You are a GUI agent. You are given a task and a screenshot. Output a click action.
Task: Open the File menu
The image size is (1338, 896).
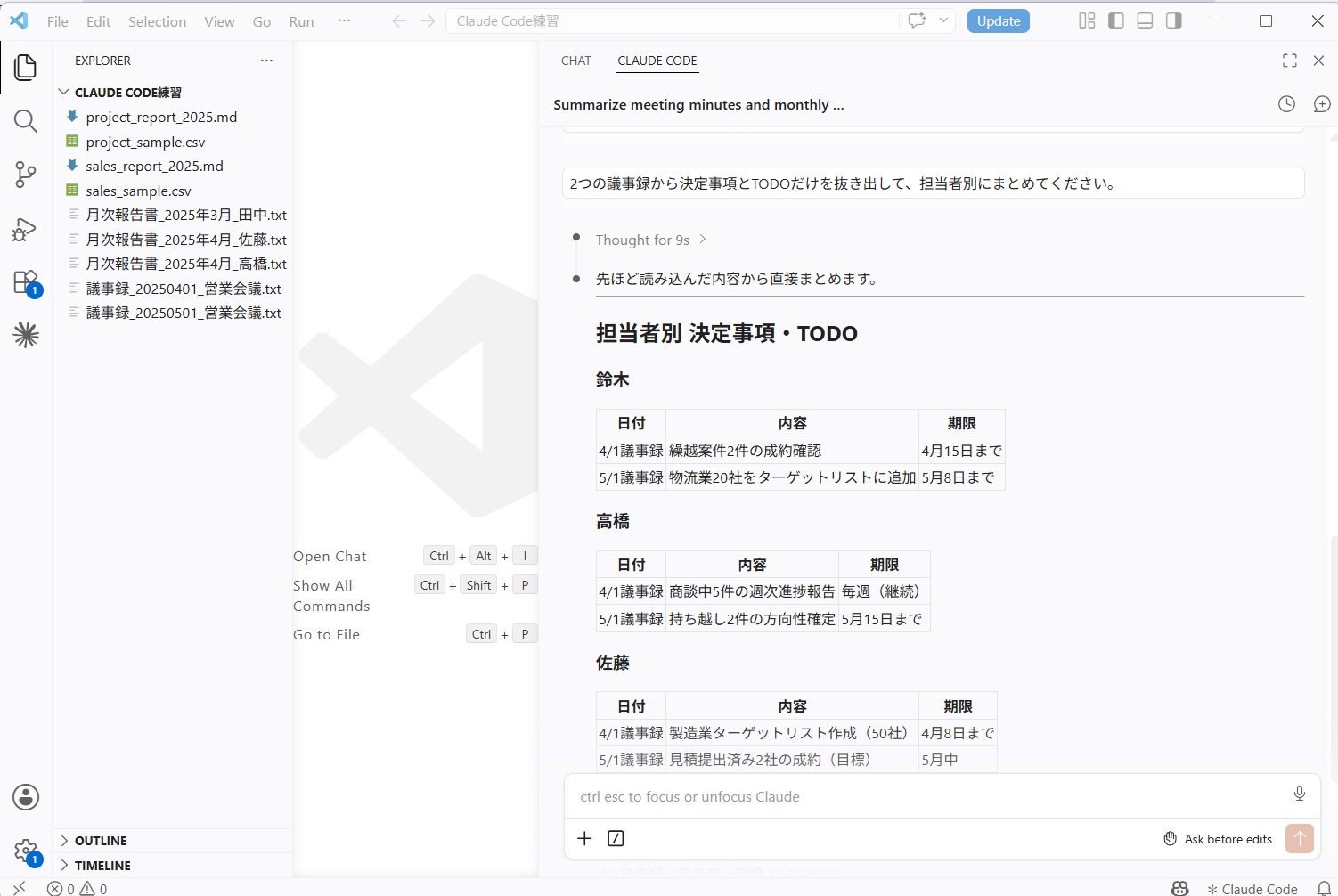(x=58, y=21)
